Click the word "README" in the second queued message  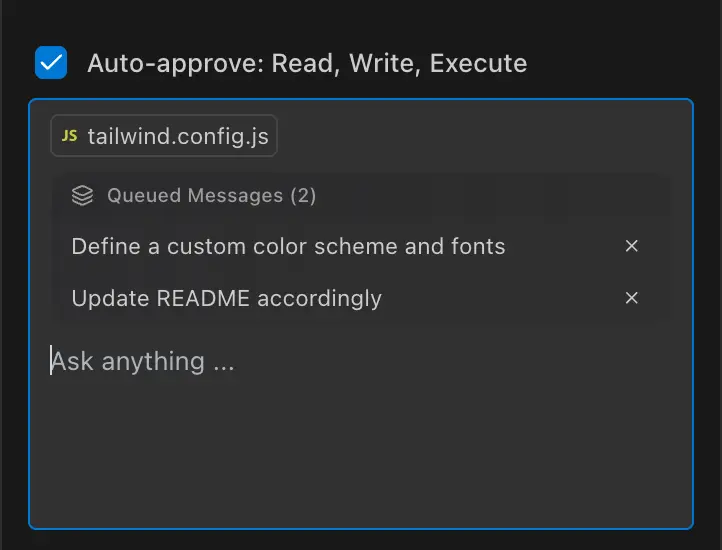tap(199, 298)
